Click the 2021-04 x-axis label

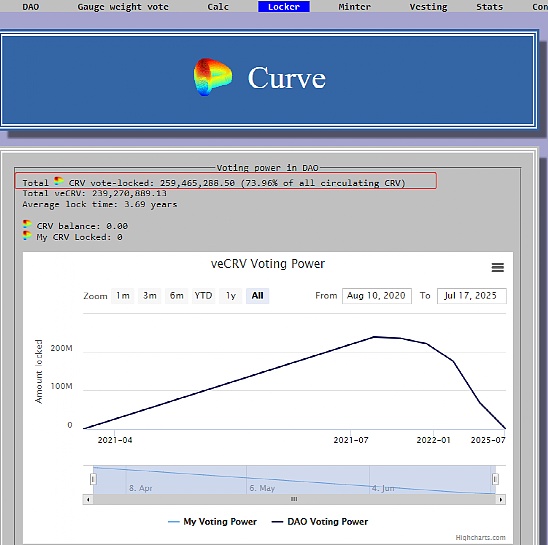pos(115,440)
